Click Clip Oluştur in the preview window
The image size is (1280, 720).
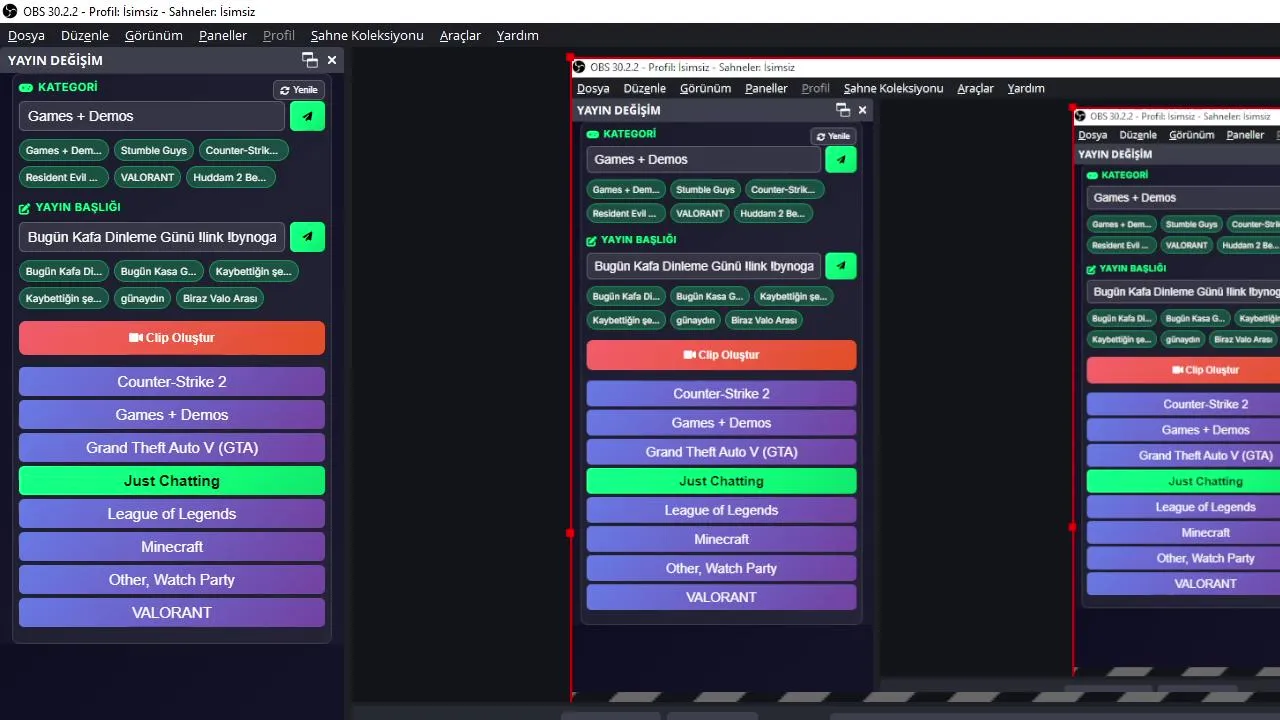tap(722, 355)
